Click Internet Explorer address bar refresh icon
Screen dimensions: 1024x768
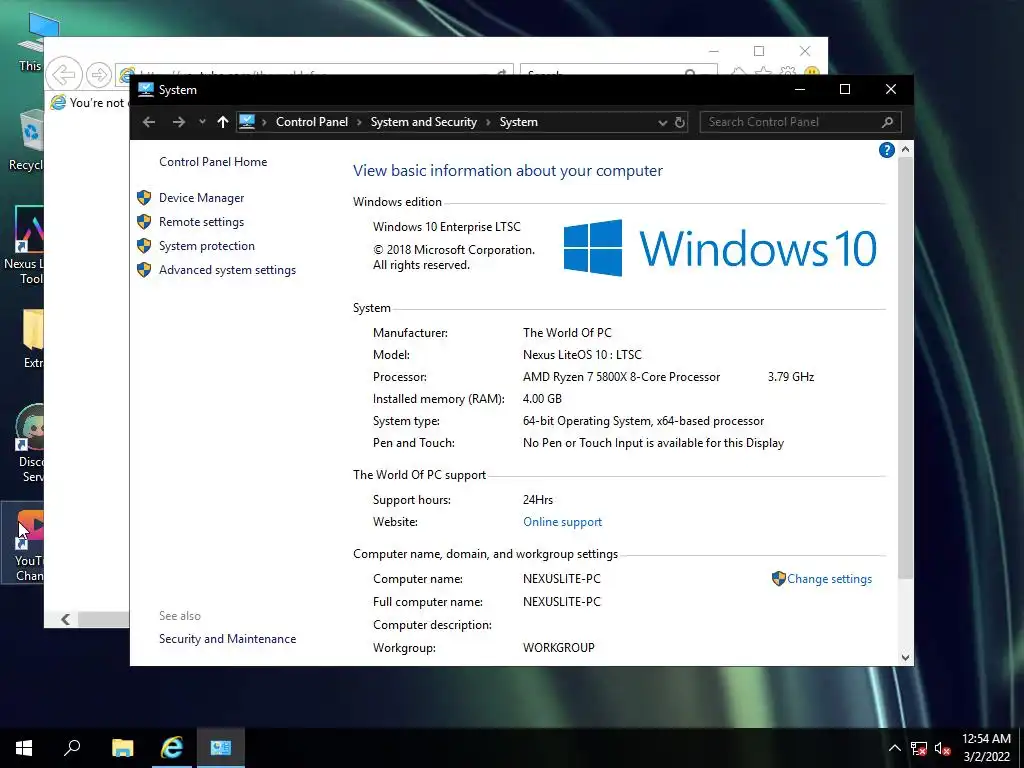click(x=502, y=72)
